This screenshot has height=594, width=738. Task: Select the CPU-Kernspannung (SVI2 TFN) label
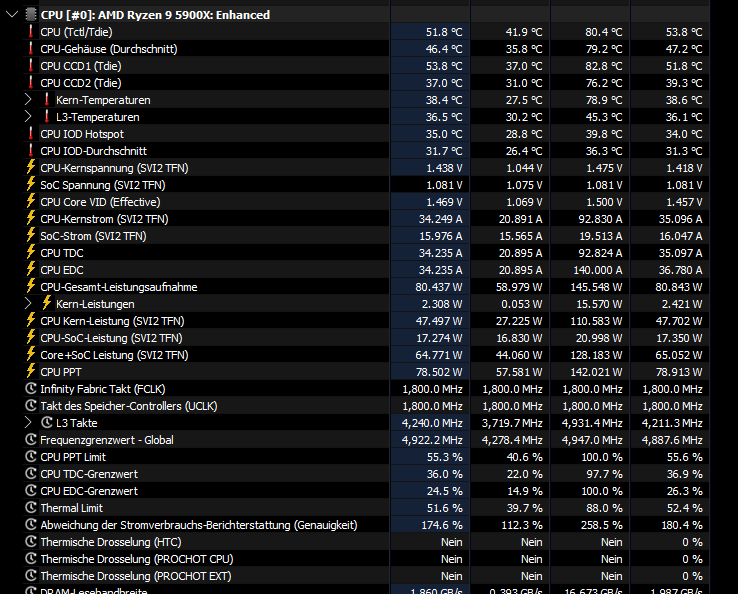pyautogui.click(x=114, y=168)
